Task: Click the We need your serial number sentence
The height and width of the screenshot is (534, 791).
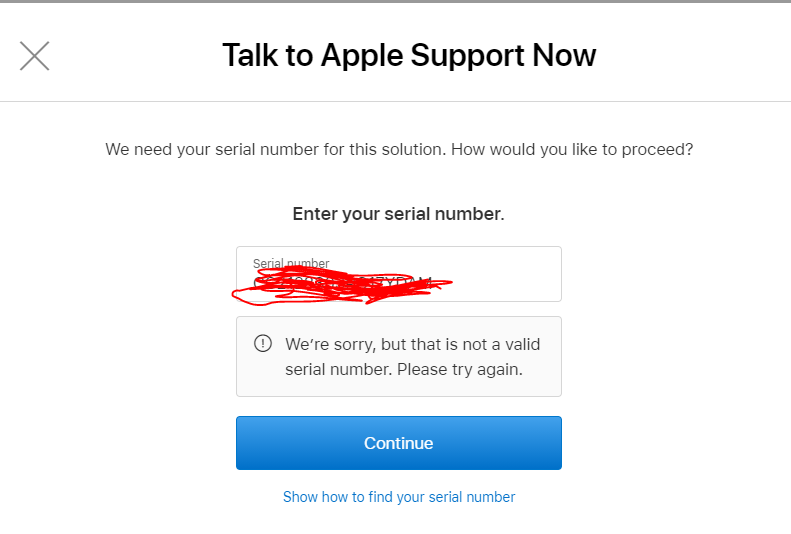Action: click(276, 149)
